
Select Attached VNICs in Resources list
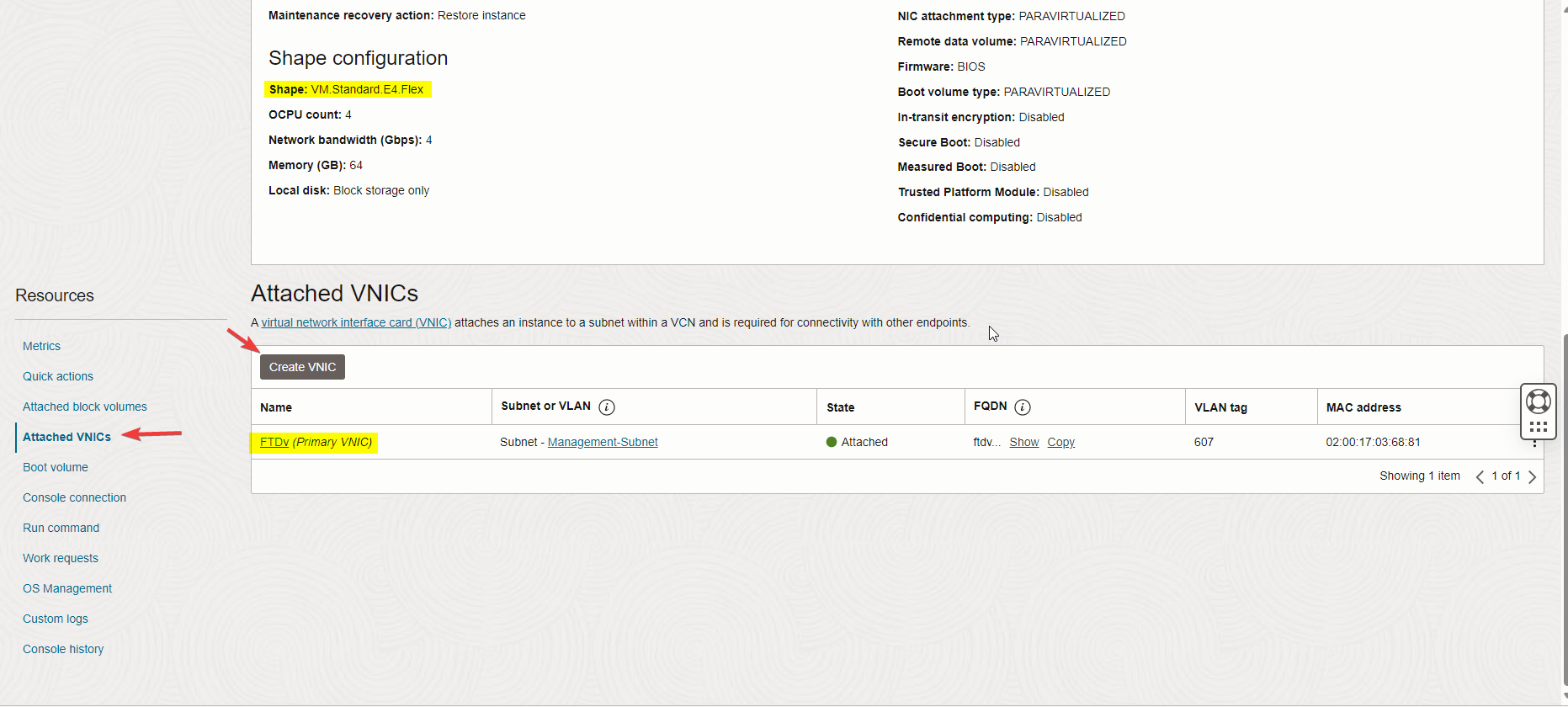click(66, 437)
